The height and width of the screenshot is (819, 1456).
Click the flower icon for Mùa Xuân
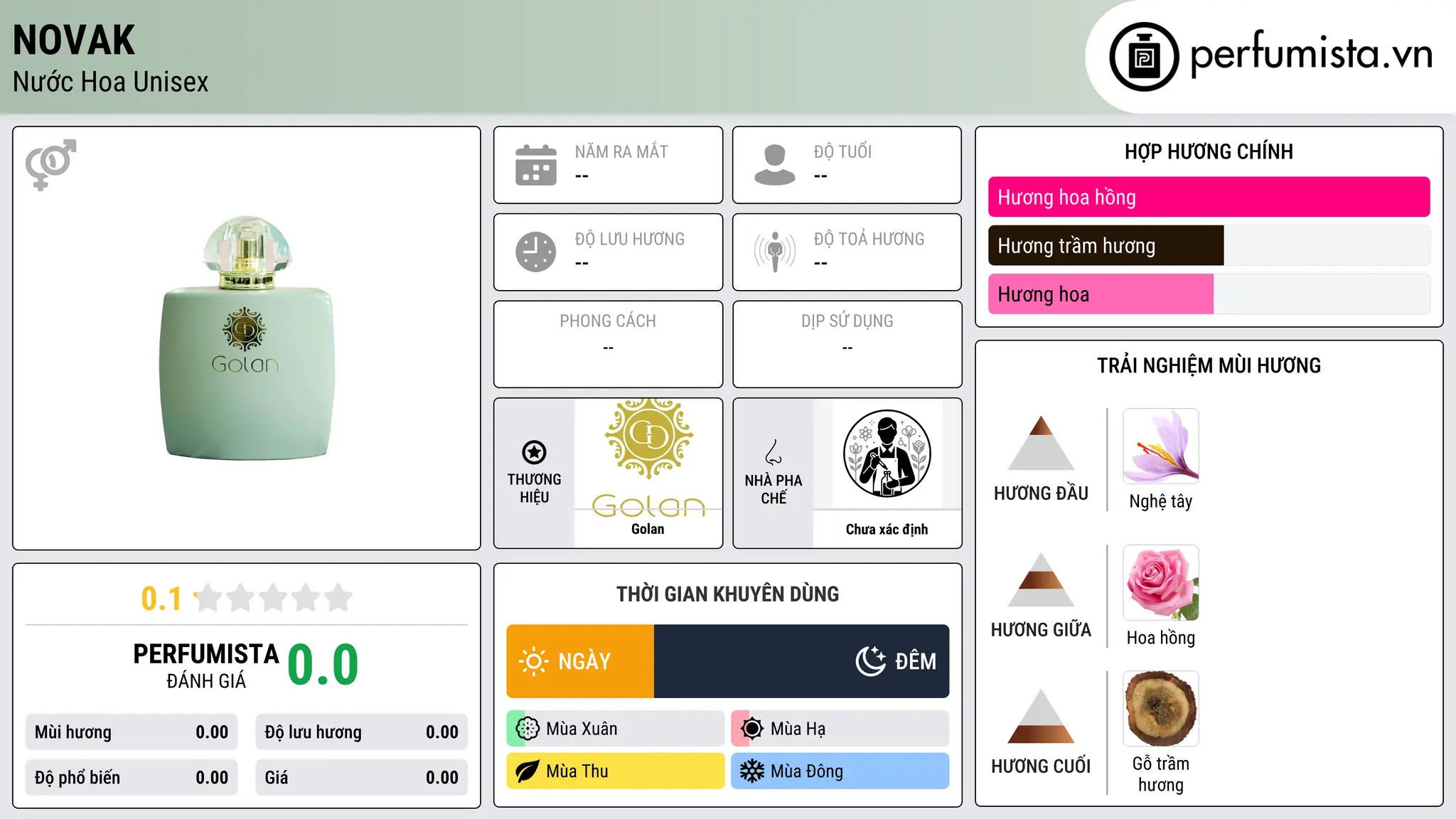528,729
